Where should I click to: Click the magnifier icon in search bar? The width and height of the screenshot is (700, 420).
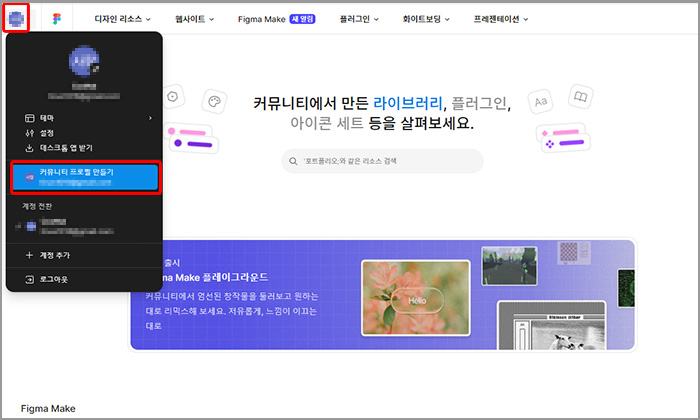pyautogui.click(x=293, y=161)
